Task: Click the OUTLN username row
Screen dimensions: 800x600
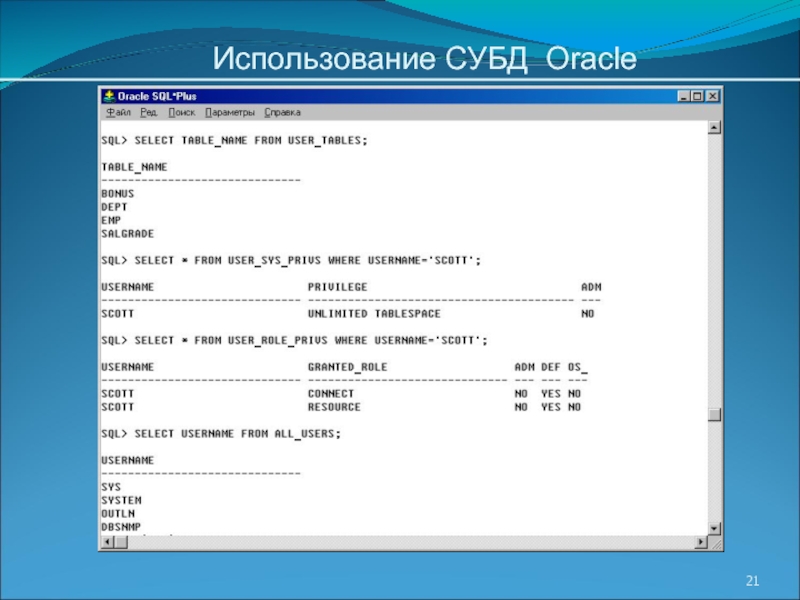Action: (x=118, y=514)
